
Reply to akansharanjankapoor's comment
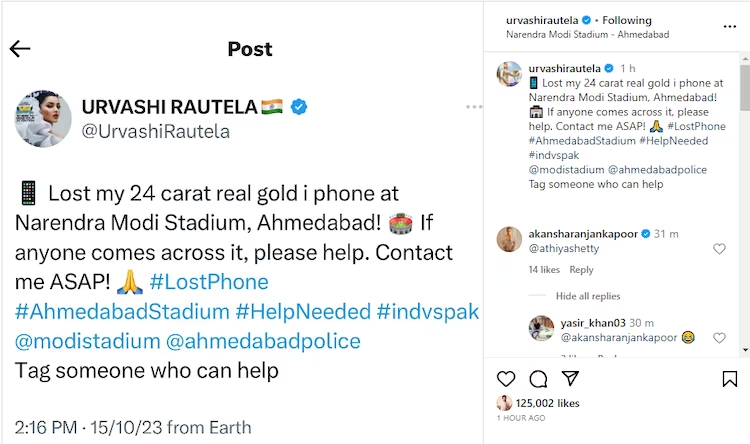click(581, 270)
